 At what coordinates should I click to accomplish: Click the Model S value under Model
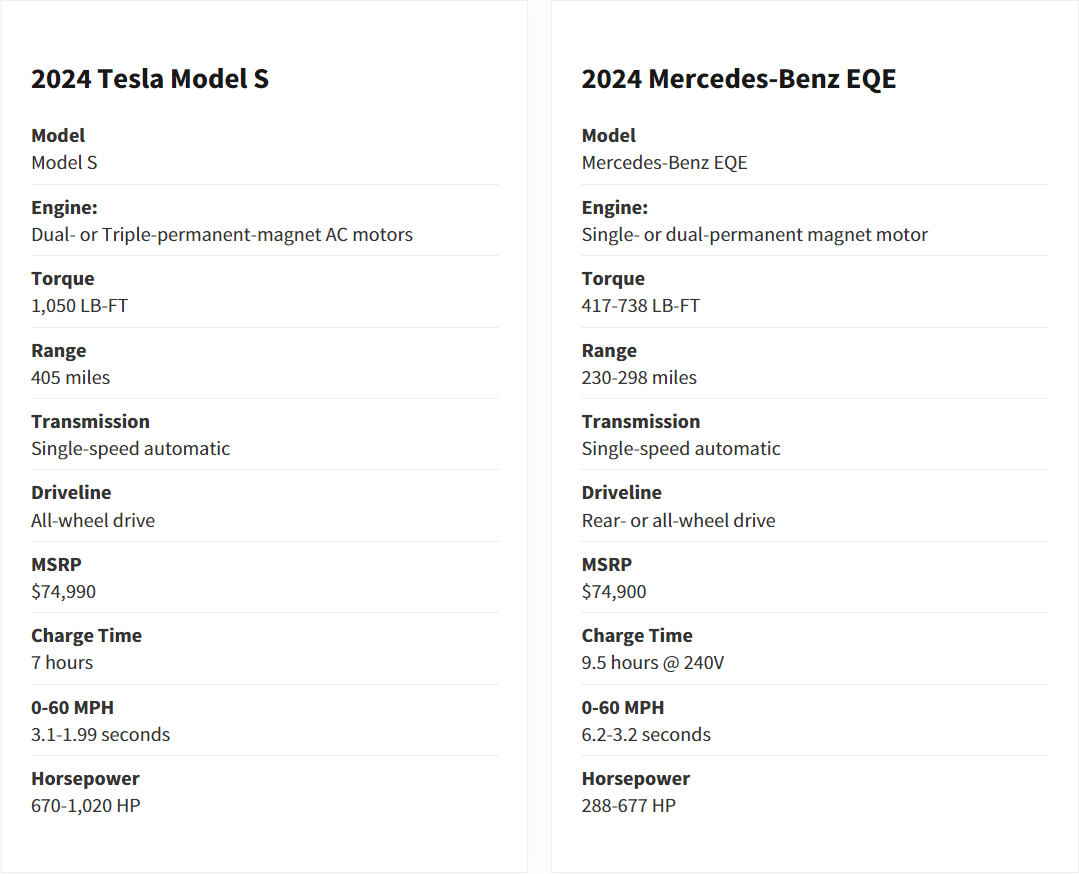coord(64,162)
